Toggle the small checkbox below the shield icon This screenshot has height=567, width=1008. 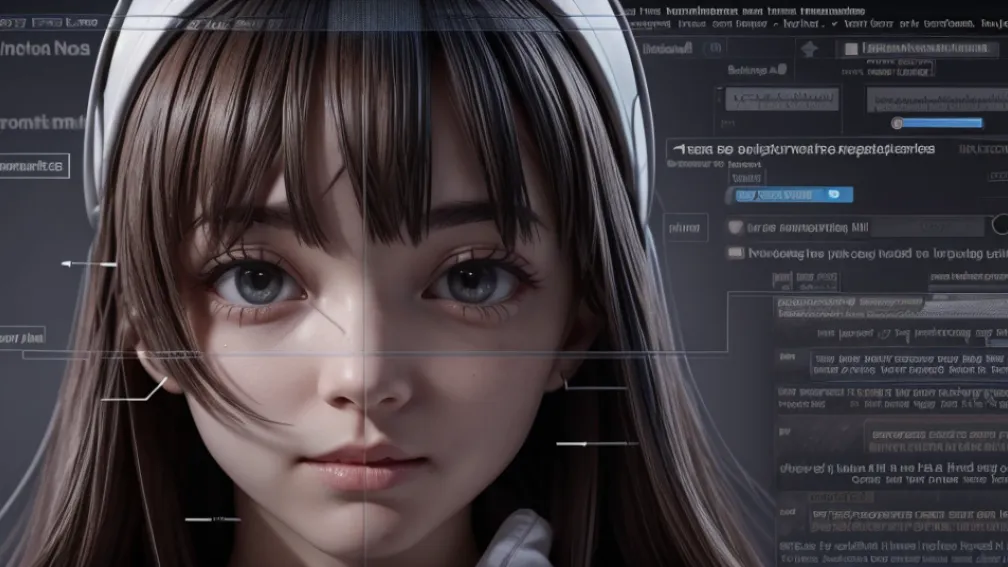pyautogui.click(x=737, y=254)
